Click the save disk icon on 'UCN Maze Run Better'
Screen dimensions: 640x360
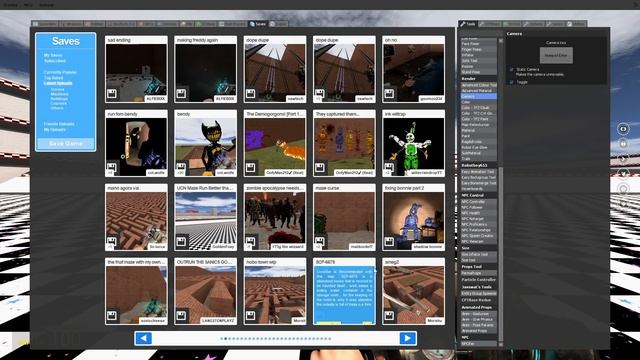181,242
